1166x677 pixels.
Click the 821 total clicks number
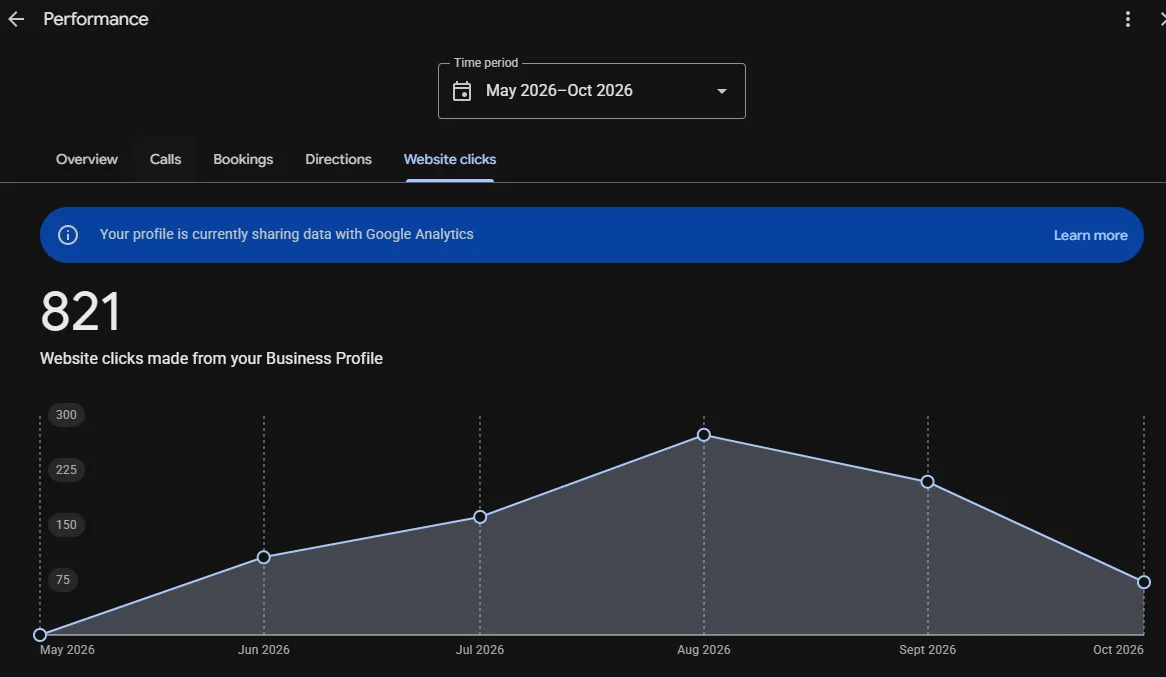pyautogui.click(x=80, y=312)
